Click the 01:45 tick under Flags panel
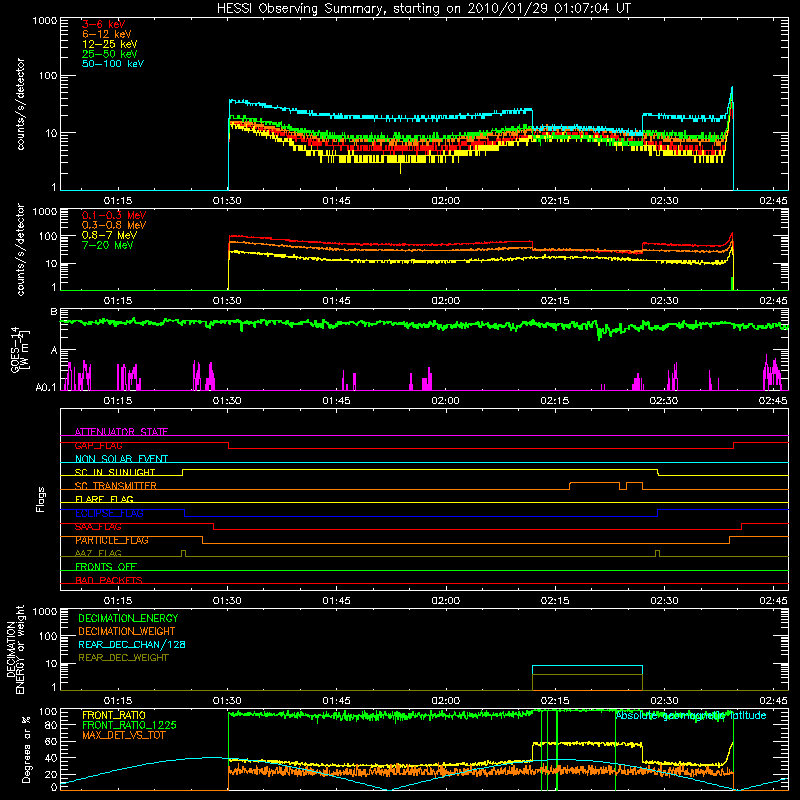Viewport: 800px width, 800px height. (336, 601)
